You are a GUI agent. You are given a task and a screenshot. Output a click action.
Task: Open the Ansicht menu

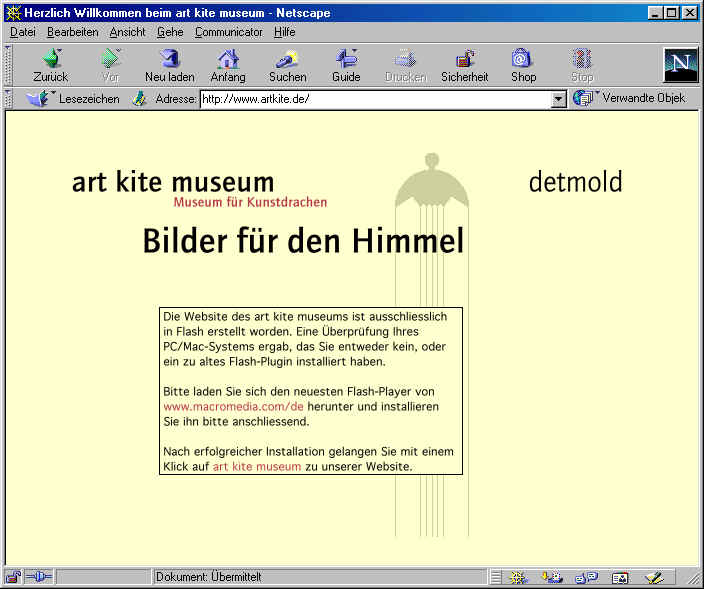(128, 32)
